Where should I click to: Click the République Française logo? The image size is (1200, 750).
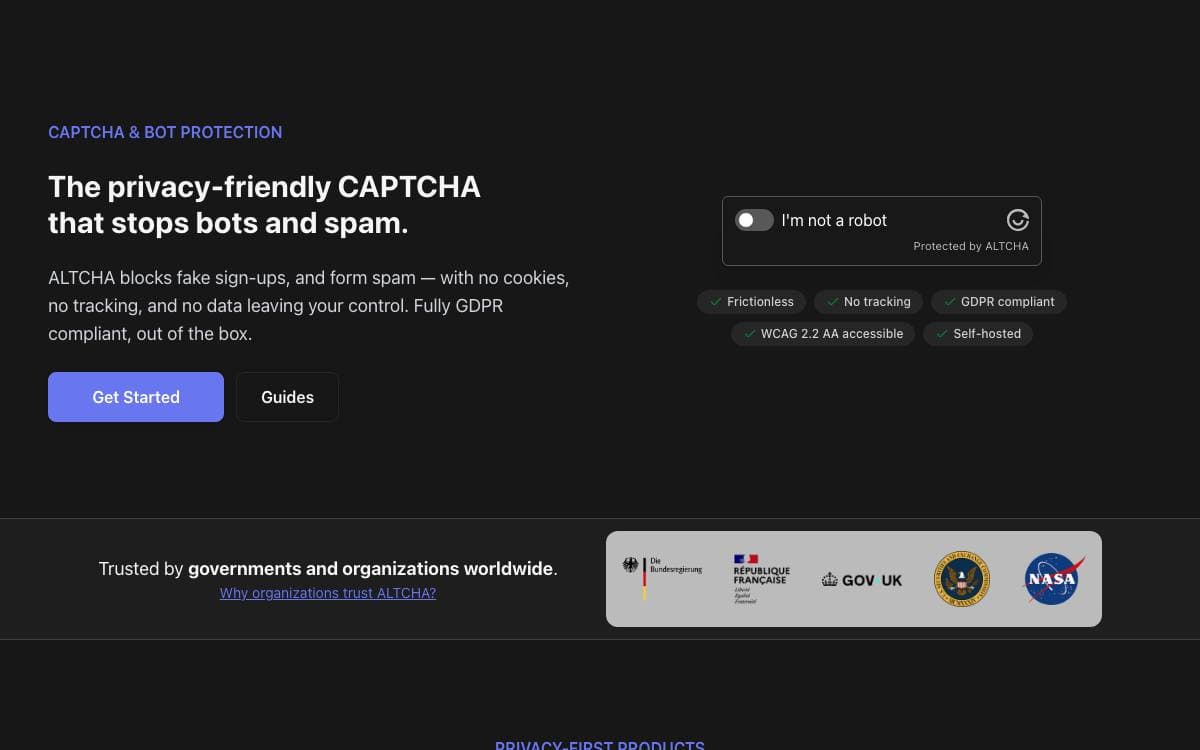point(761,579)
